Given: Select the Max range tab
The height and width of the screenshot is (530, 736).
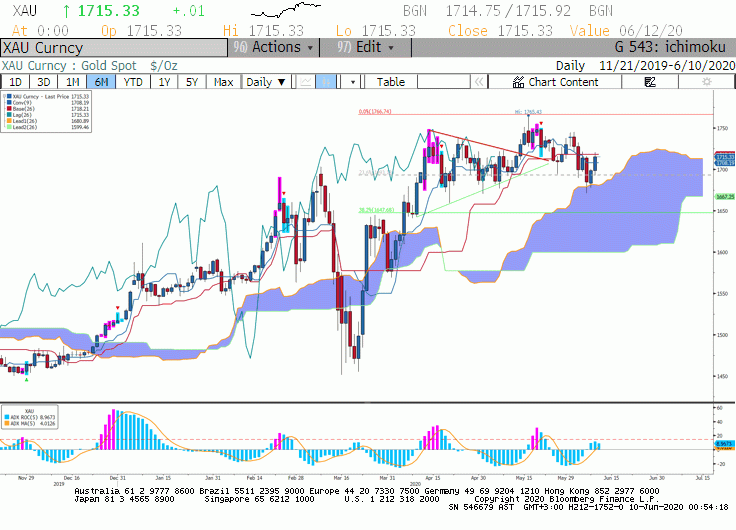Looking at the screenshot, I should coord(223,82).
